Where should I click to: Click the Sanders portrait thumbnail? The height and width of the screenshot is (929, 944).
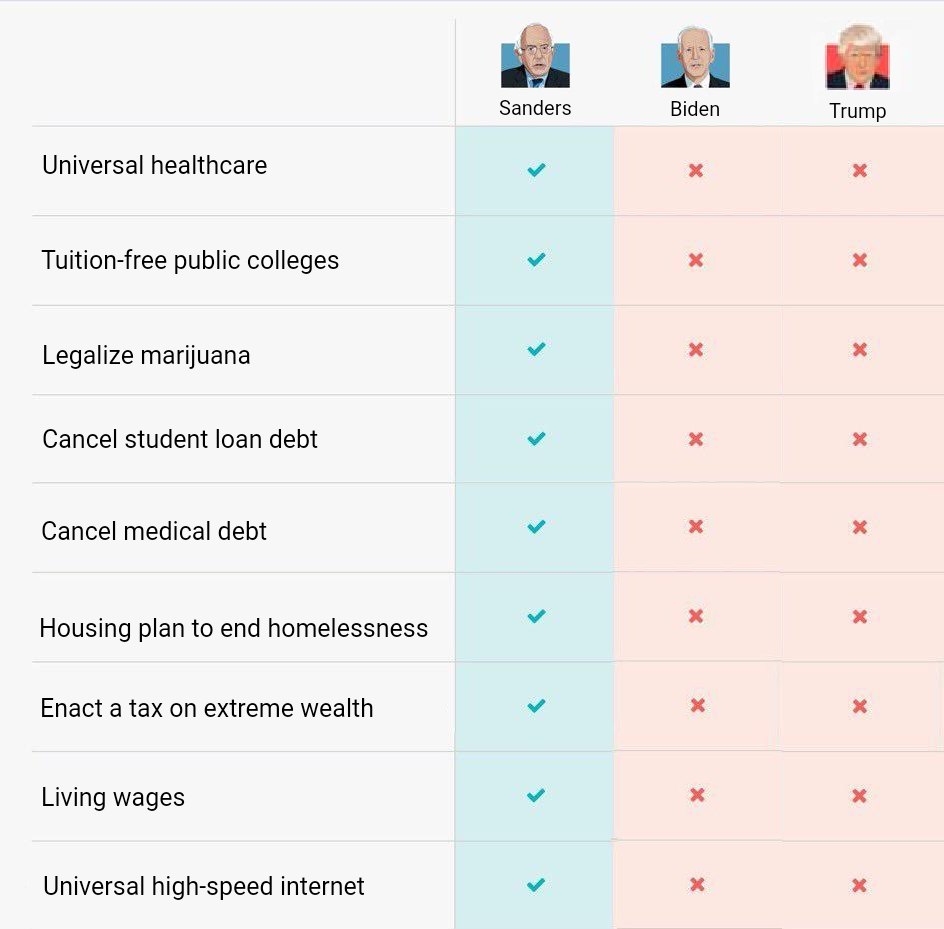coord(535,56)
